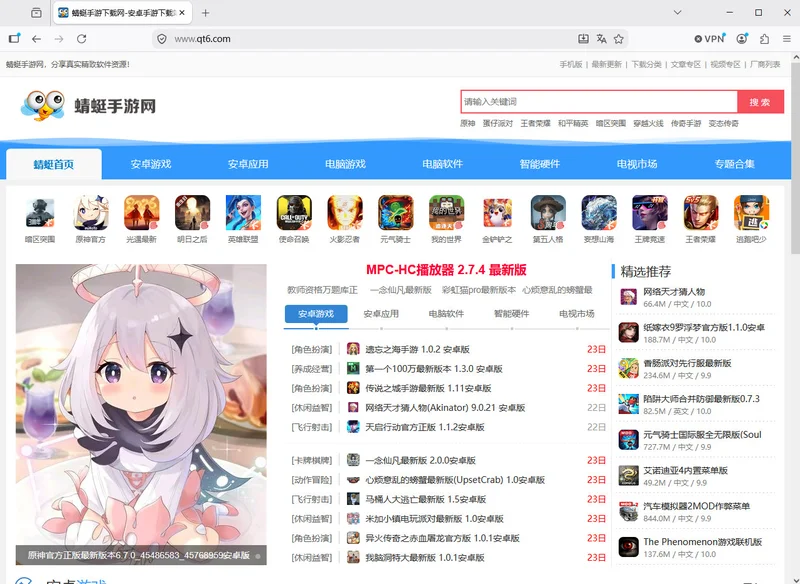Open the 我的世界 game icon

[446, 213]
